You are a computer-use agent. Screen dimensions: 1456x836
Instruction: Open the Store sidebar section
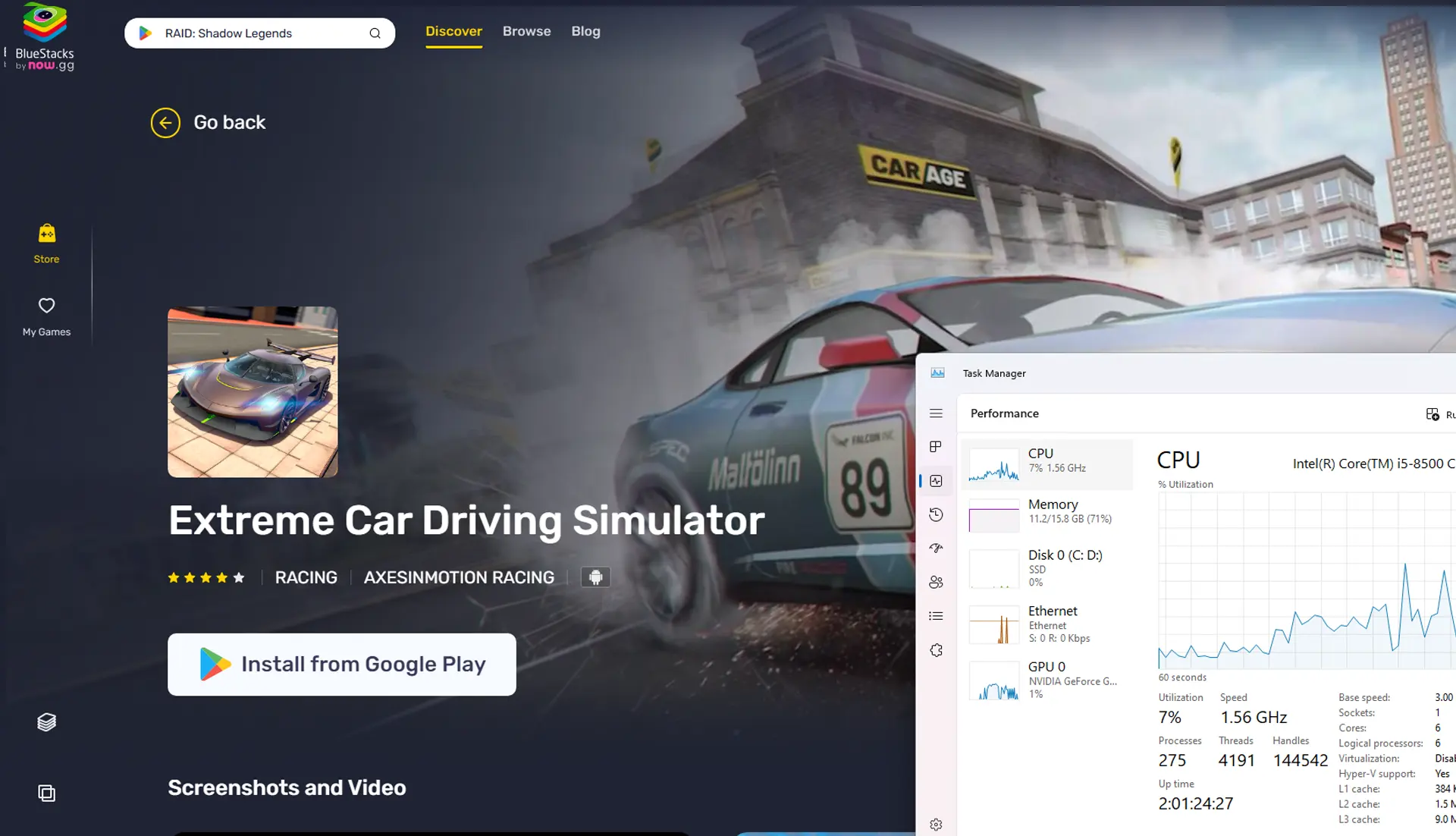(46, 244)
